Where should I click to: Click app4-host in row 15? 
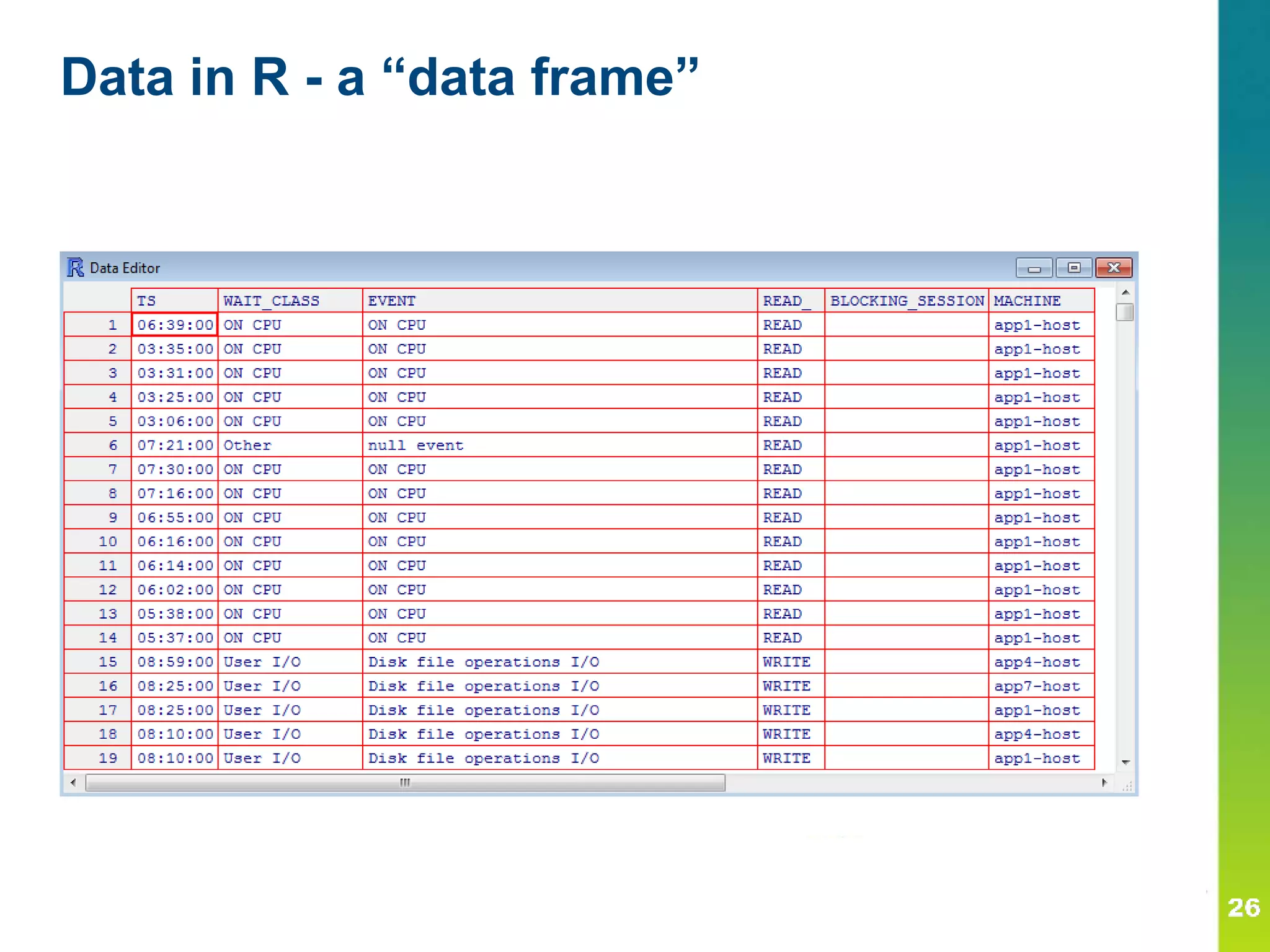click(x=1042, y=662)
